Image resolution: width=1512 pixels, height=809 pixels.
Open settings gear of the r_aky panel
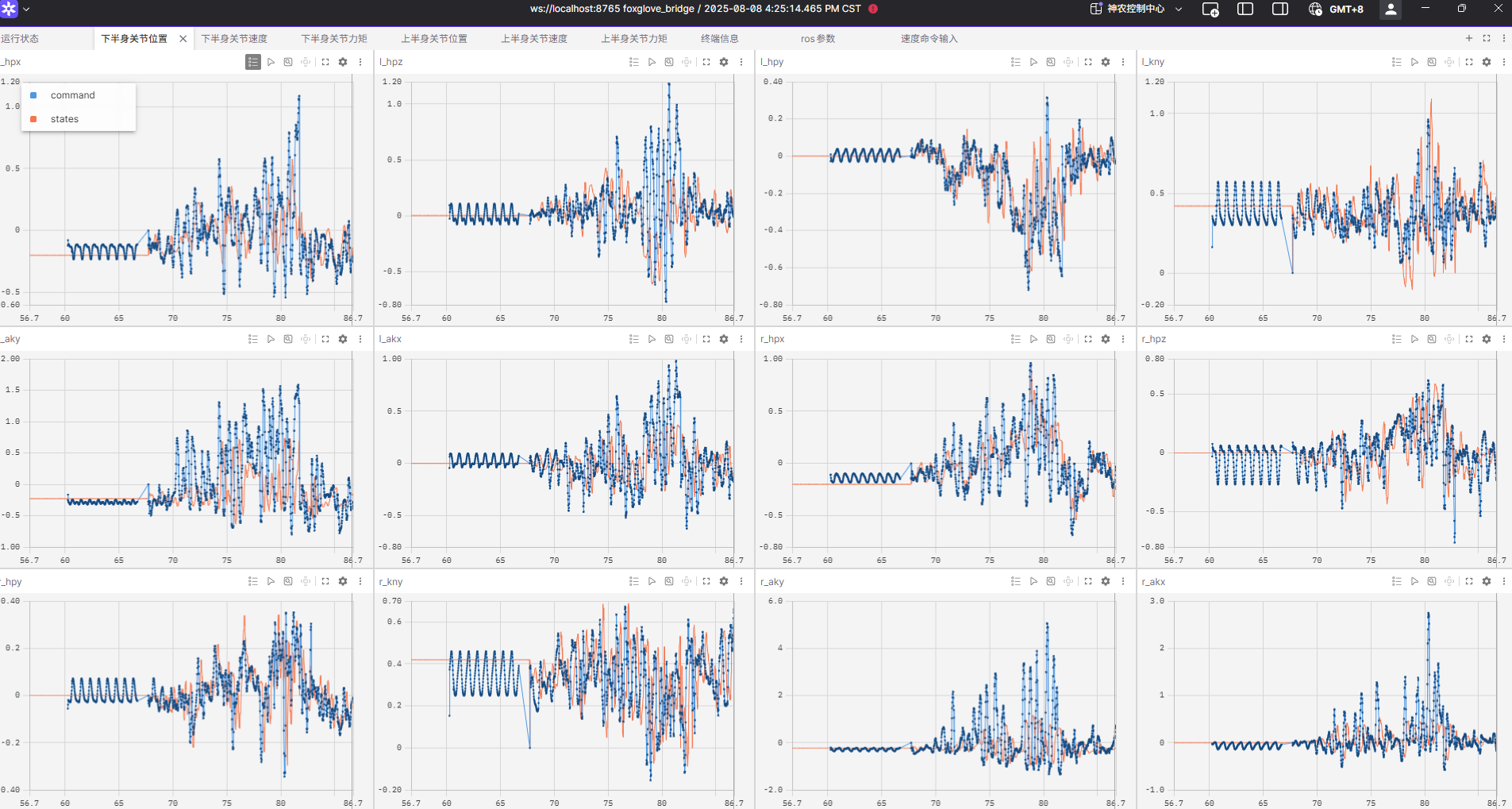coord(1106,582)
